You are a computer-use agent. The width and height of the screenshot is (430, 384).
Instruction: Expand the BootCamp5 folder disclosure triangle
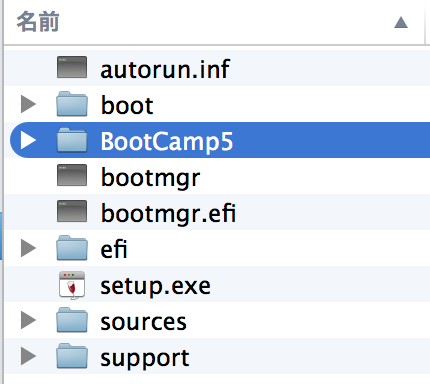coord(28,140)
